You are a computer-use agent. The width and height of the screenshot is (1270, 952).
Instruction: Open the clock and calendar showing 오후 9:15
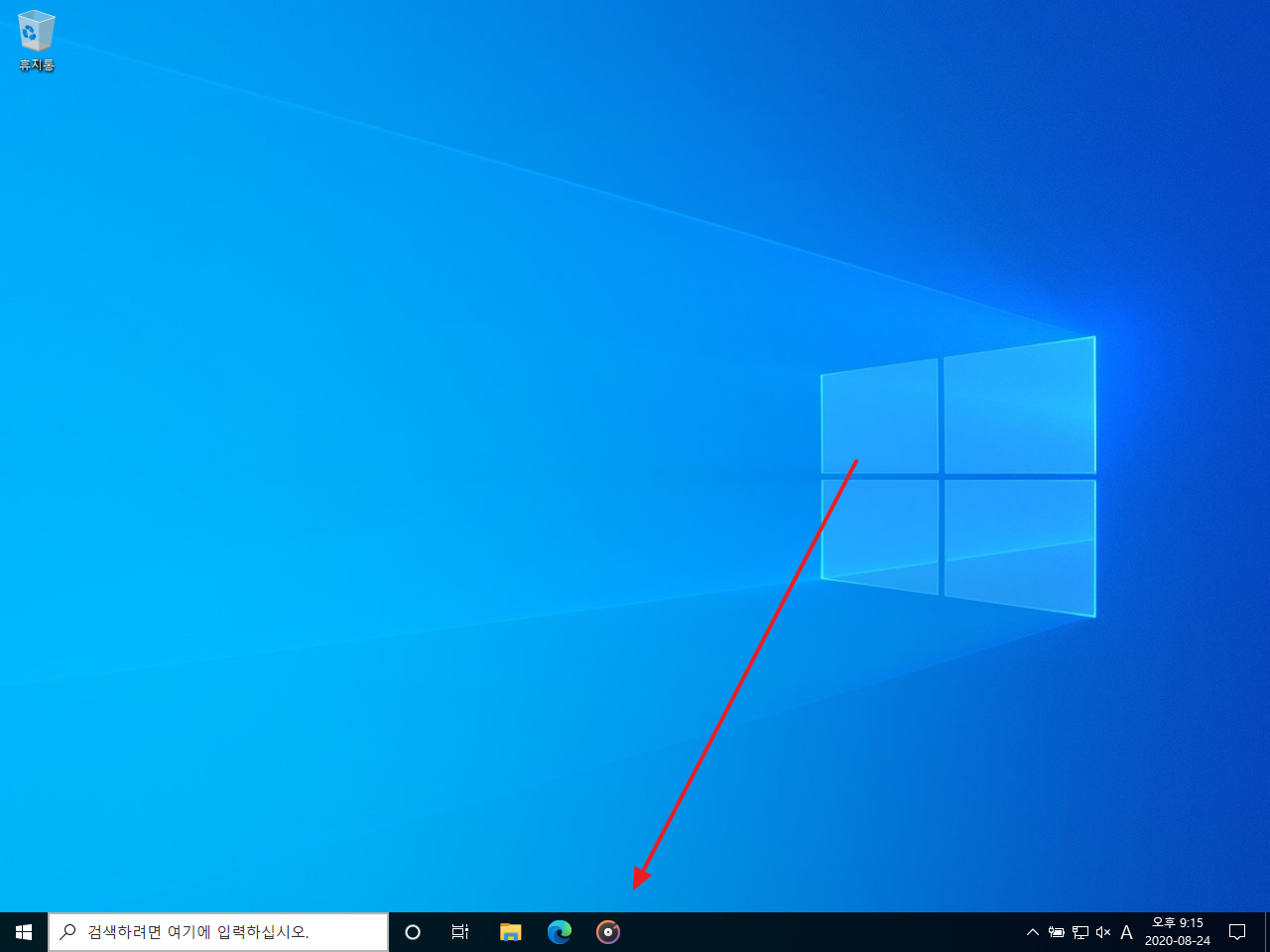(x=1178, y=932)
